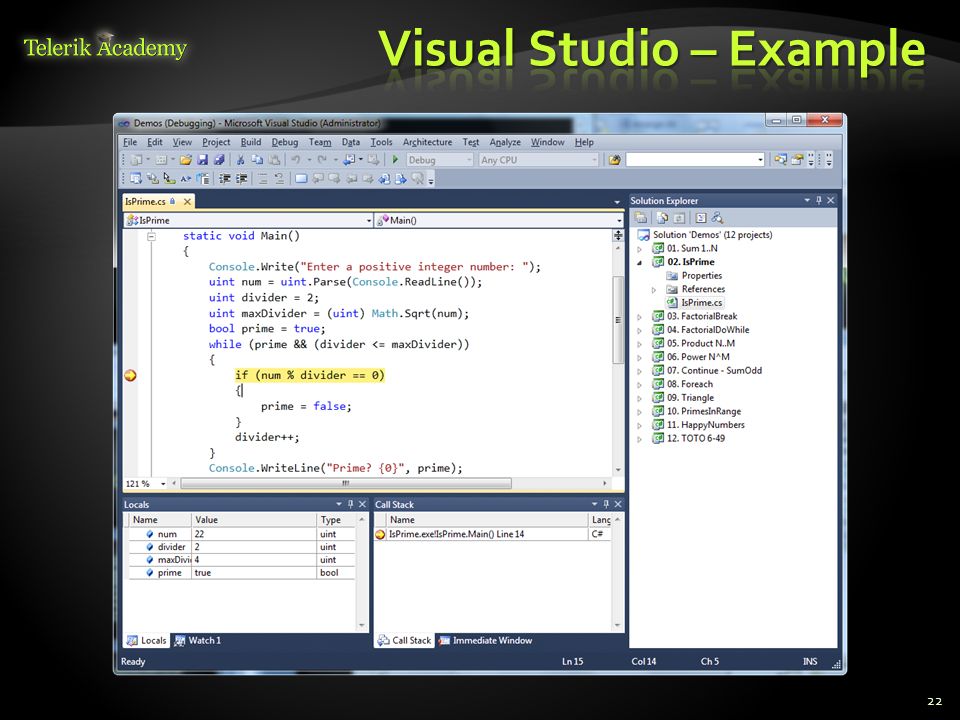960x720 pixels.
Task: Open the Solution Explorer window position menu
Action: coord(807,200)
